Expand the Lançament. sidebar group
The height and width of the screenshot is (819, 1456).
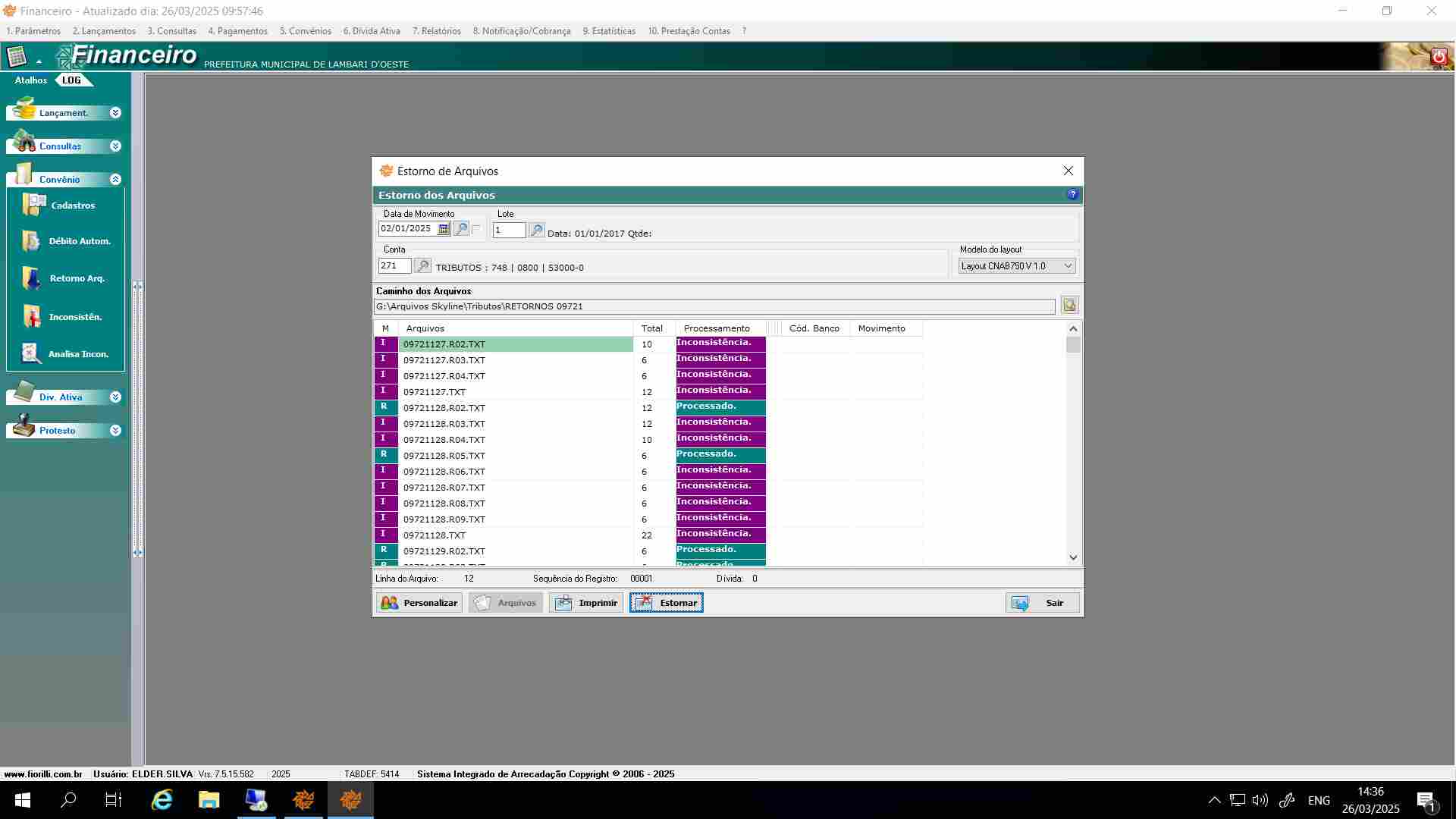115,113
